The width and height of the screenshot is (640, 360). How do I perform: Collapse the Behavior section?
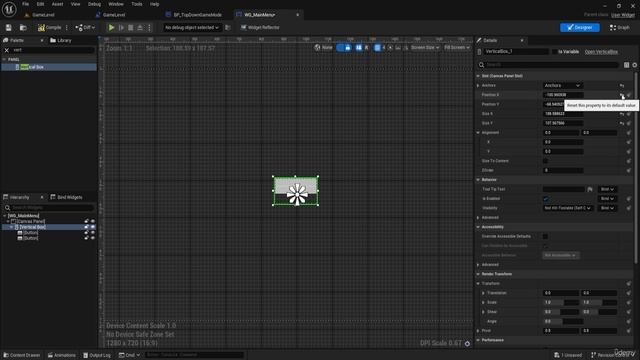tap(478, 180)
